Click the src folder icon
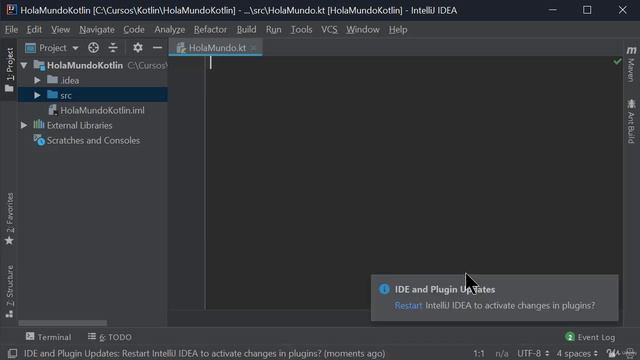 click(52, 95)
